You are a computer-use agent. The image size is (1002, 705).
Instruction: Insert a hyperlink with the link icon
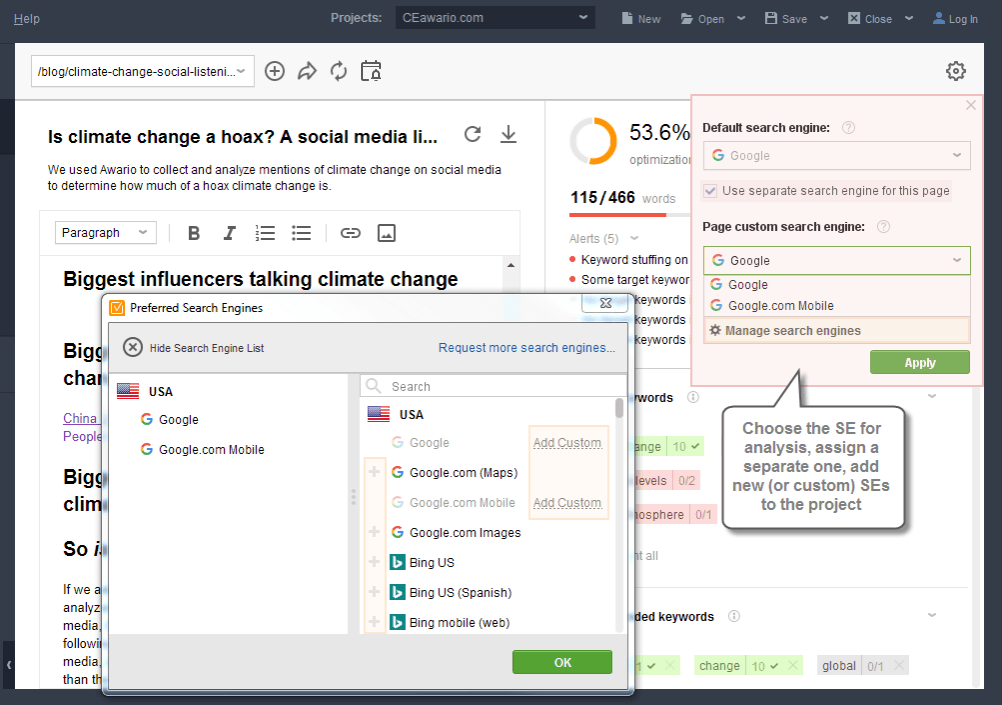tap(350, 233)
